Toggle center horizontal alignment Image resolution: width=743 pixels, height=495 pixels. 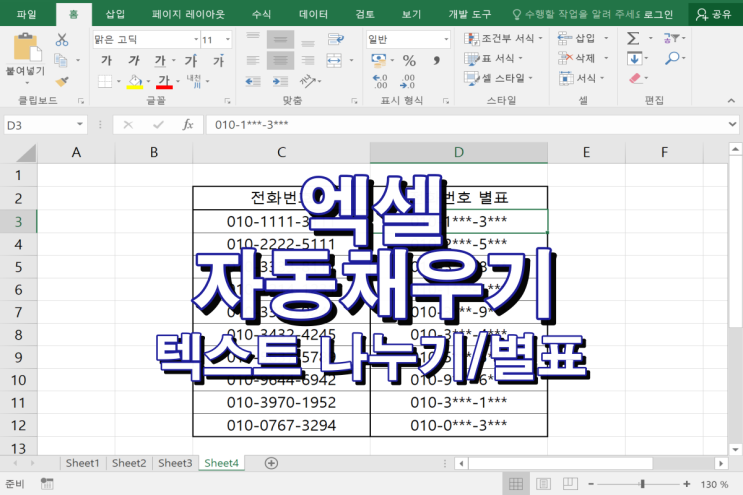click(280, 60)
